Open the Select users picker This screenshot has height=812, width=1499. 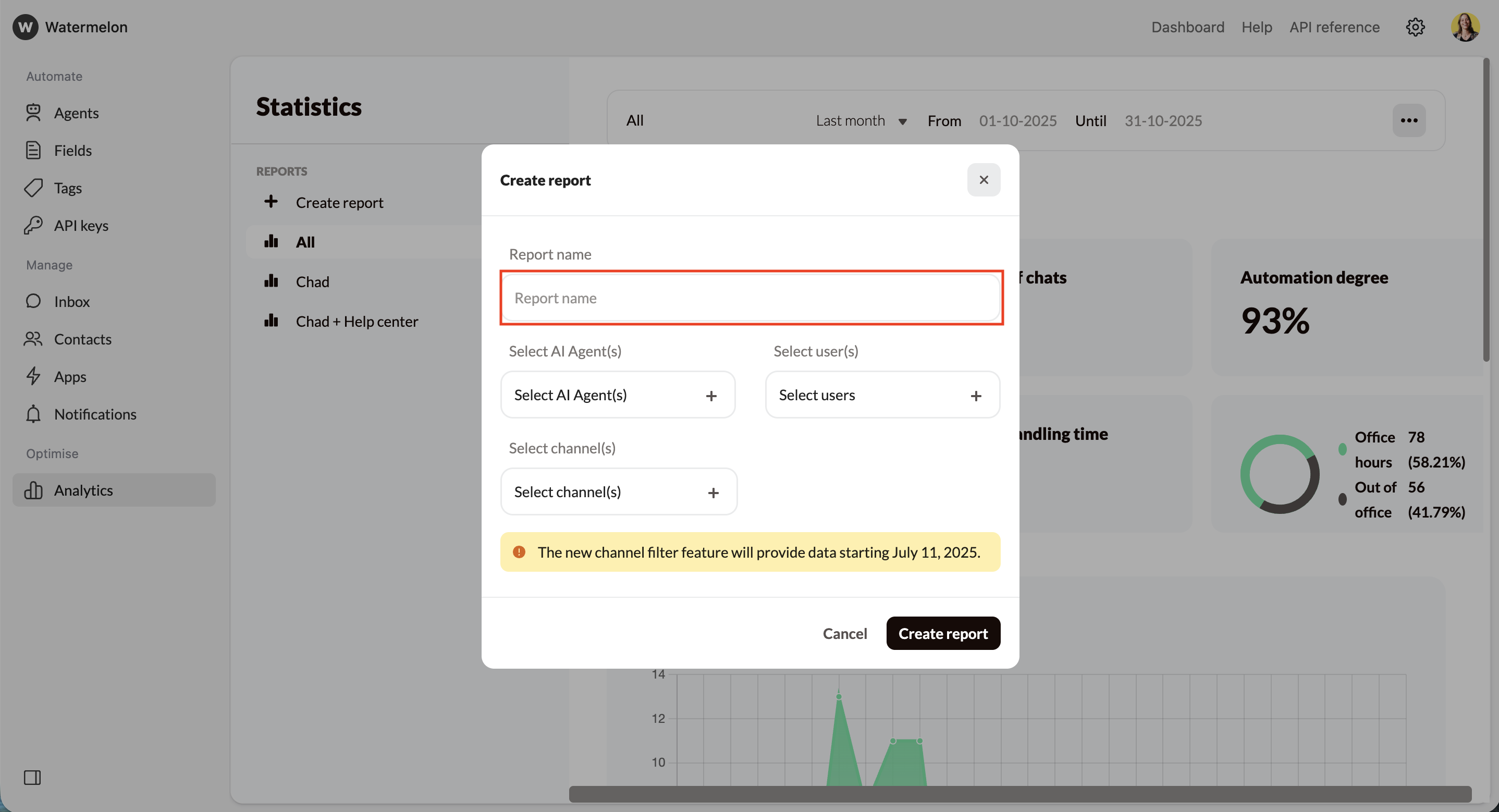[x=882, y=395]
